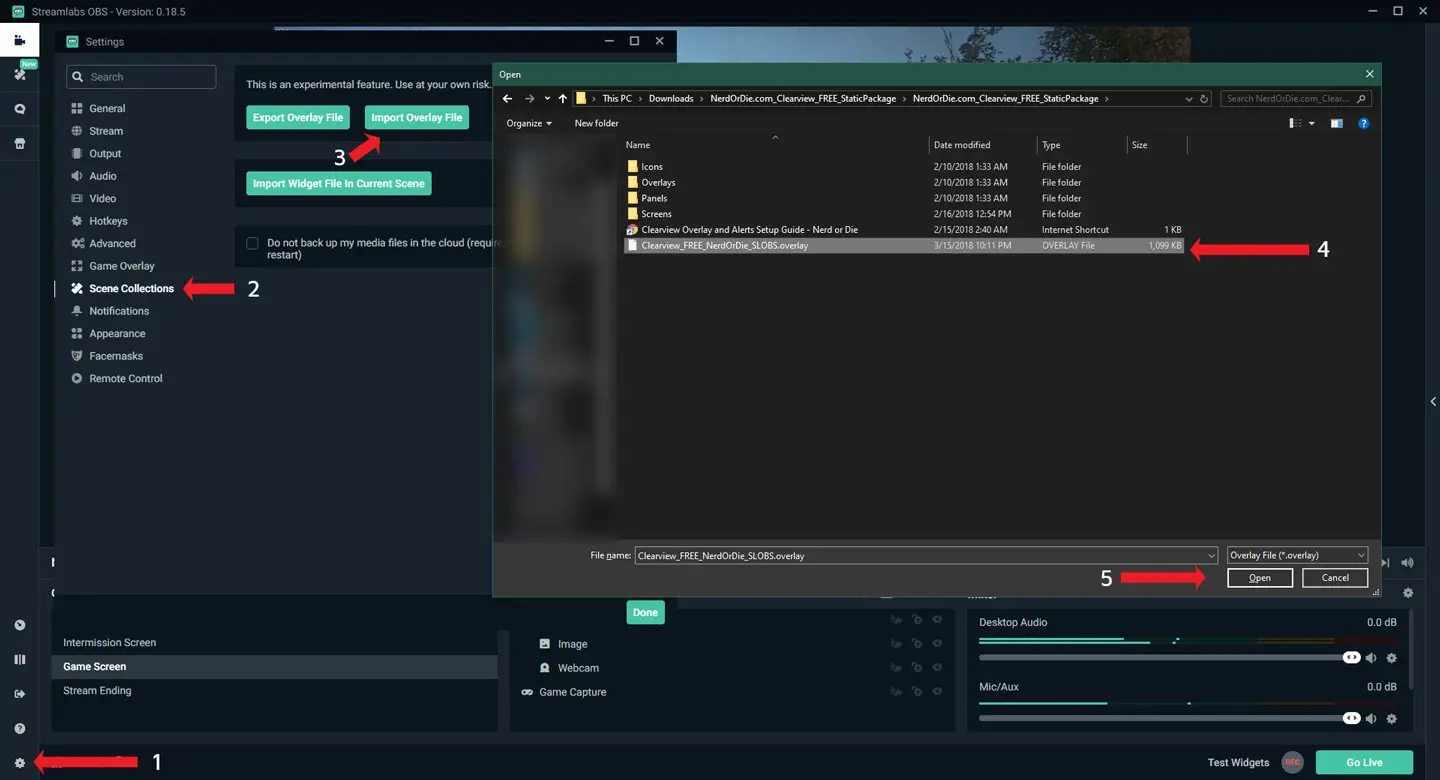Expand the right-side chat panel arrow
This screenshot has width=1440, height=780.
click(1433, 401)
